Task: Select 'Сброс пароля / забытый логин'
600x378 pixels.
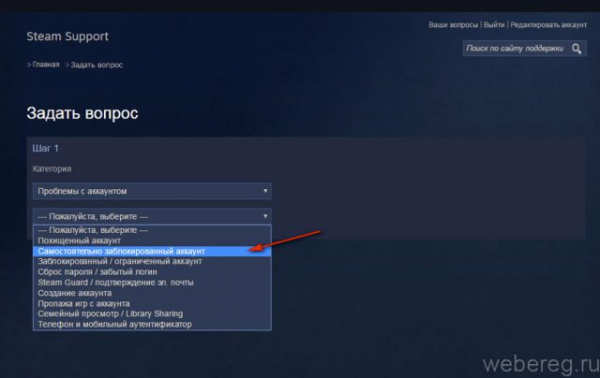Action: (152, 272)
